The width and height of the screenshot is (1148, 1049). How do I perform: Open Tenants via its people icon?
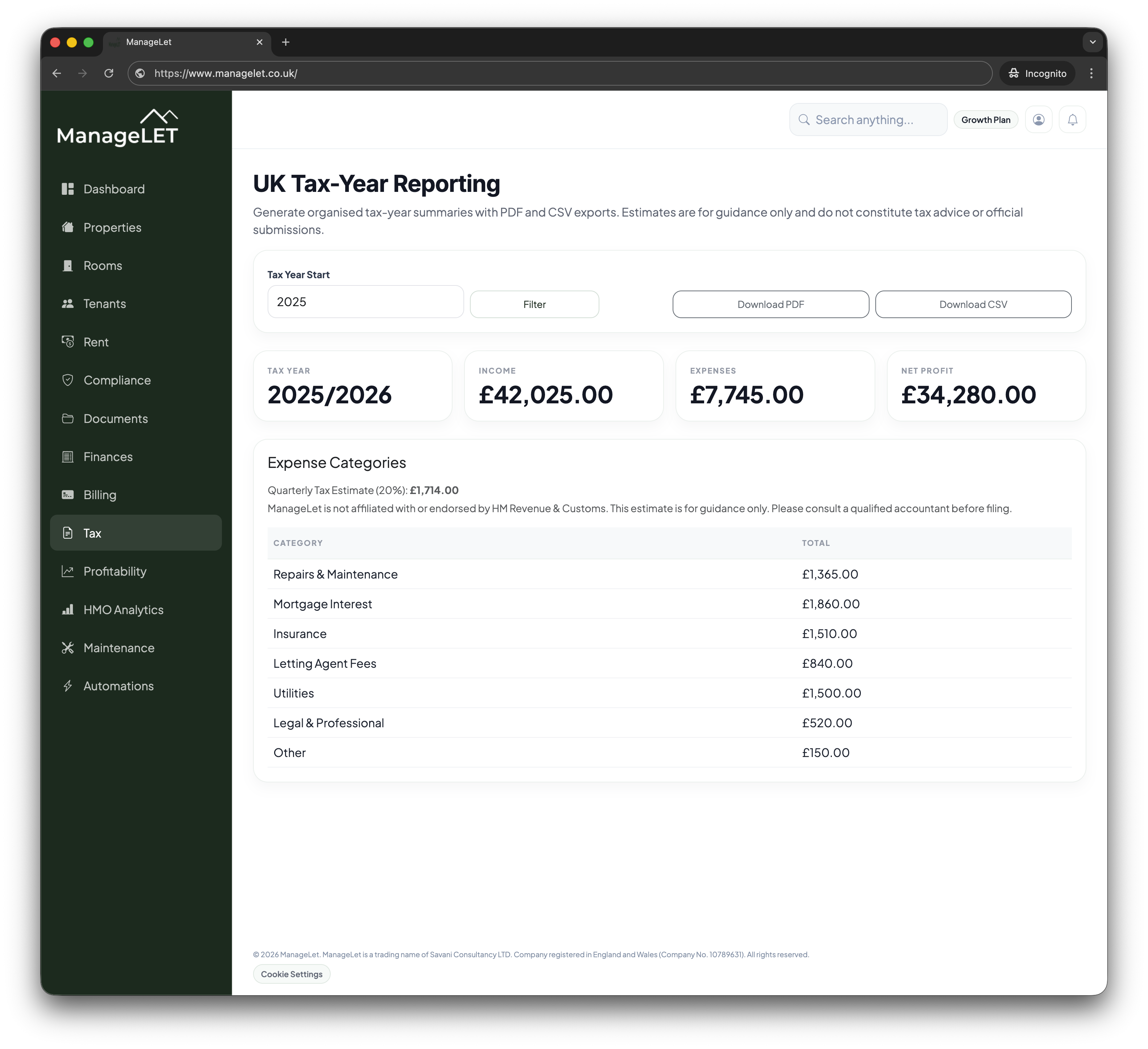68,304
